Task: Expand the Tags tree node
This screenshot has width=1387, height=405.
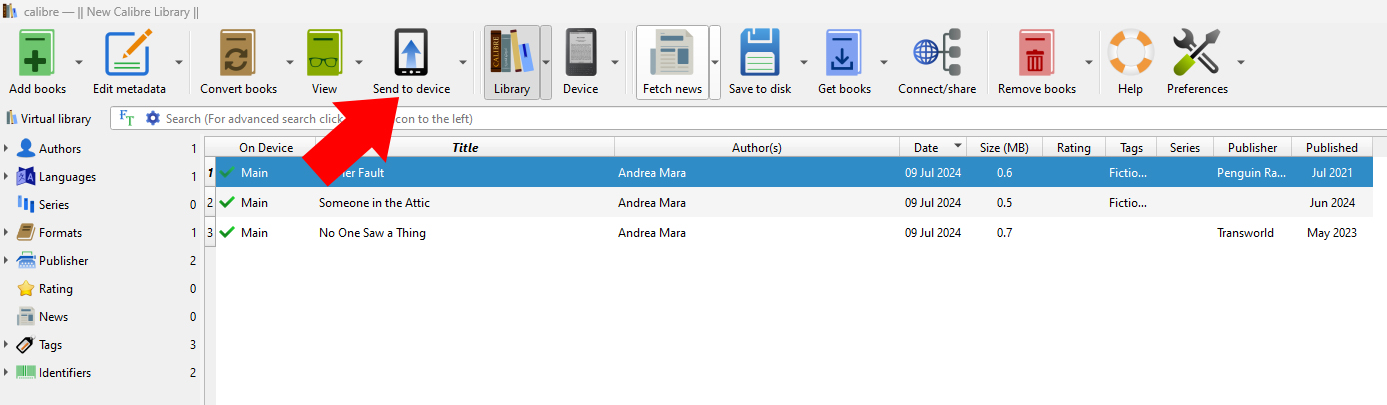Action: [7, 345]
